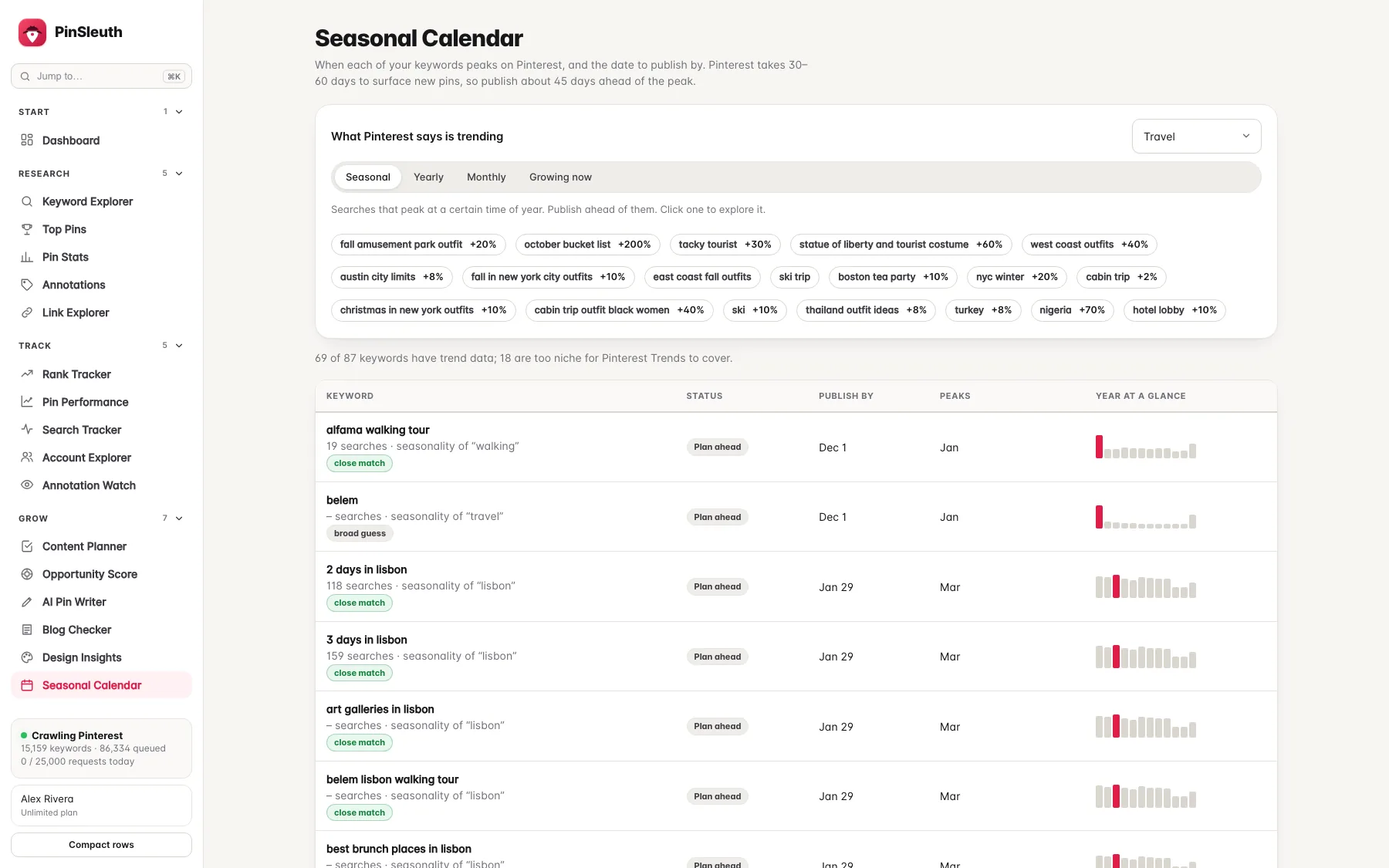
Task: Click the PinSleuth logo icon
Action: tap(32, 32)
